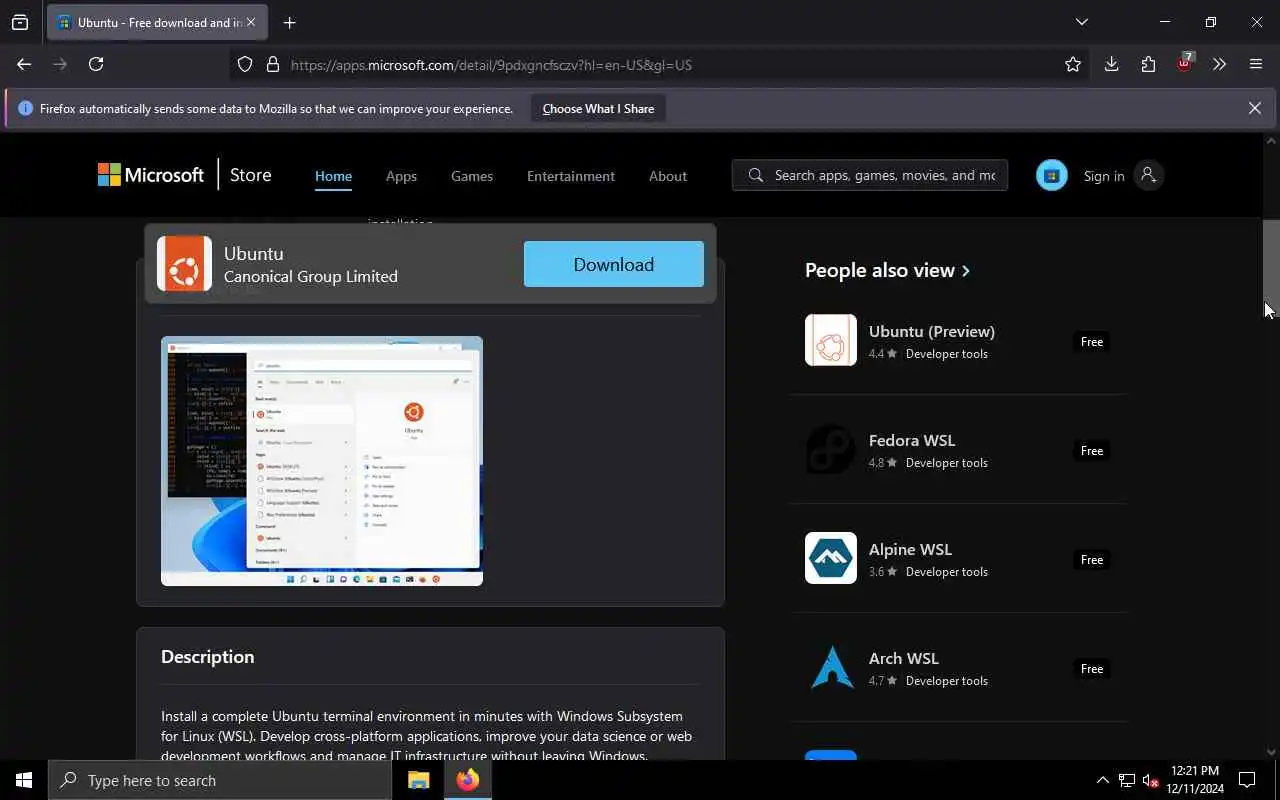1280x800 pixels.
Task: Click the Microsoft logo
Action: tap(151, 175)
